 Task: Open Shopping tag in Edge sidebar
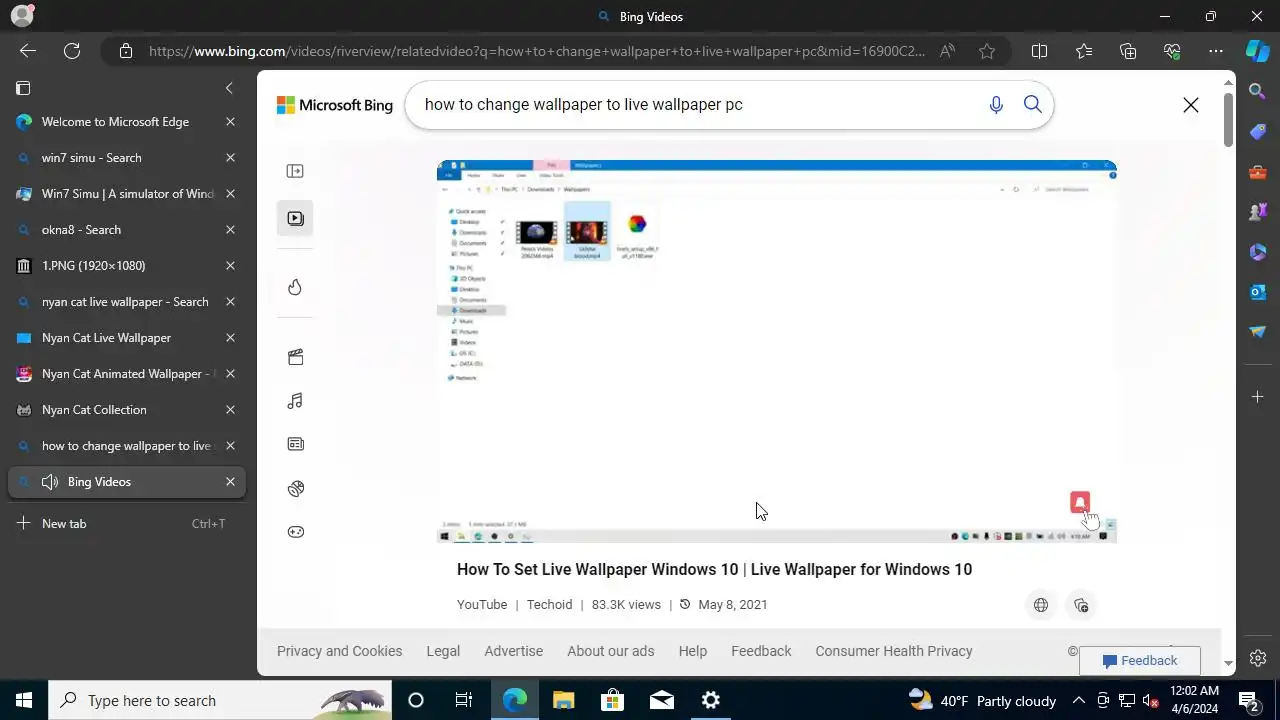(1258, 132)
